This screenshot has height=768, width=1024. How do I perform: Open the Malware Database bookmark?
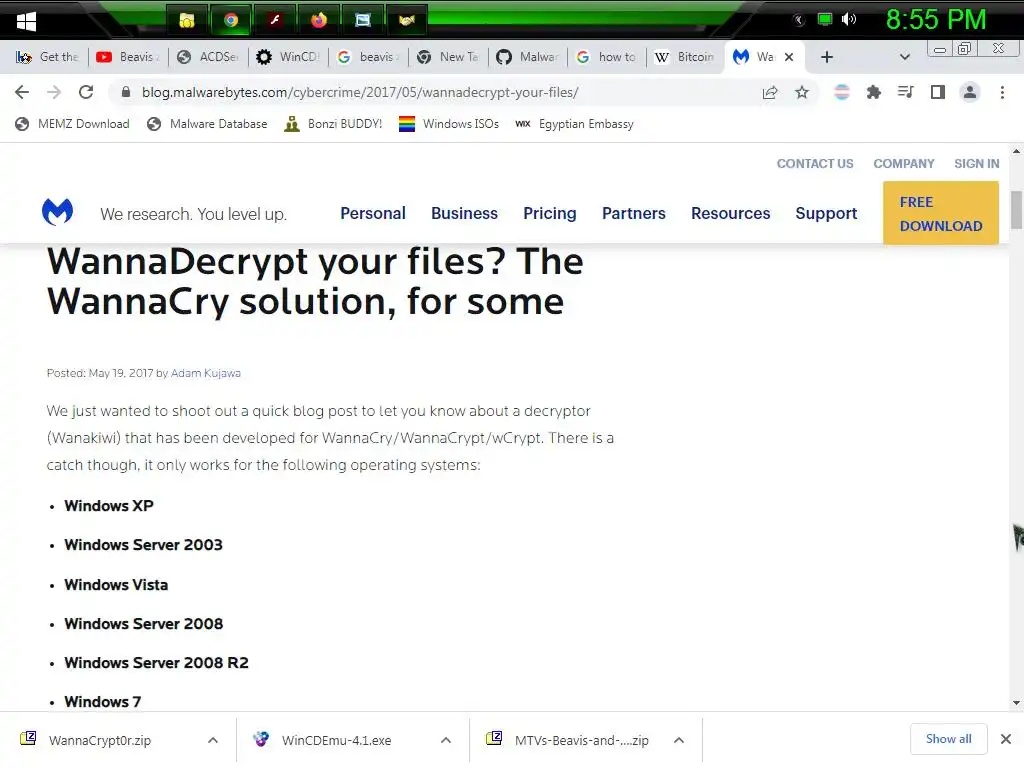(x=207, y=124)
